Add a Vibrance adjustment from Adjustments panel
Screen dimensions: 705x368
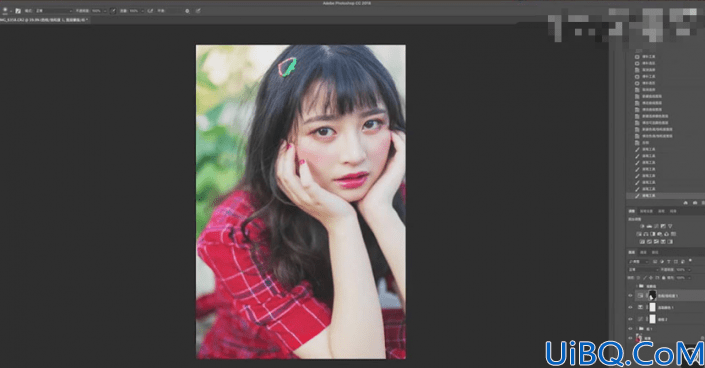pos(670,226)
